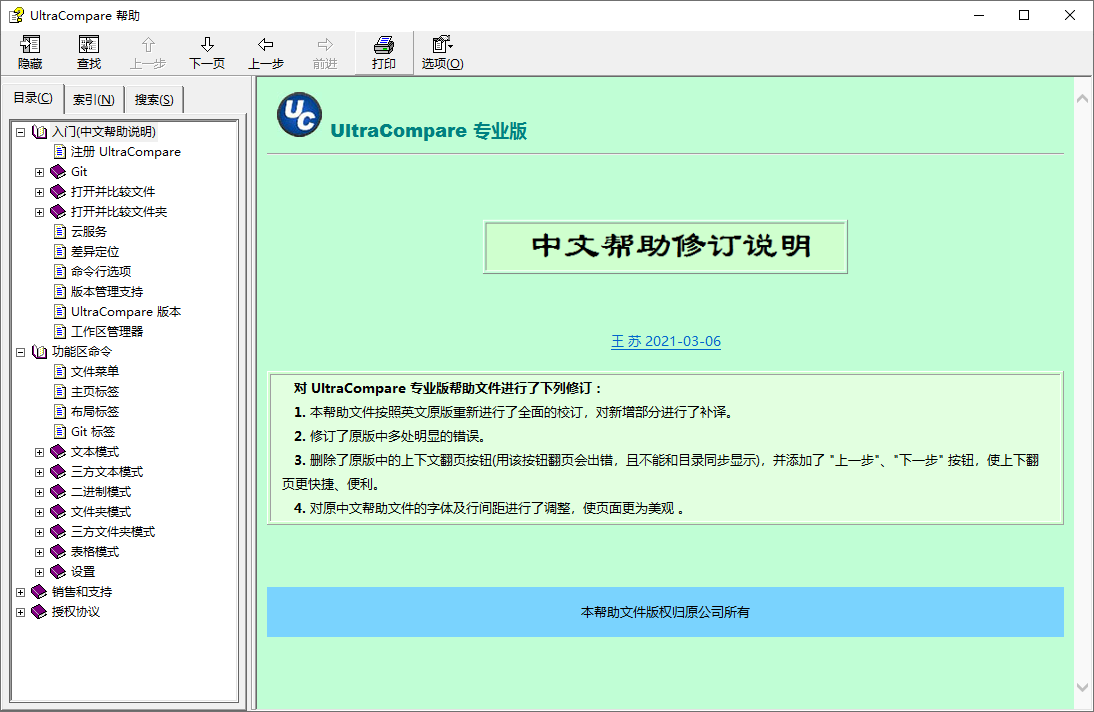Collapse the 功能区命令 tree node
1094x712 pixels.
(21, 352)
